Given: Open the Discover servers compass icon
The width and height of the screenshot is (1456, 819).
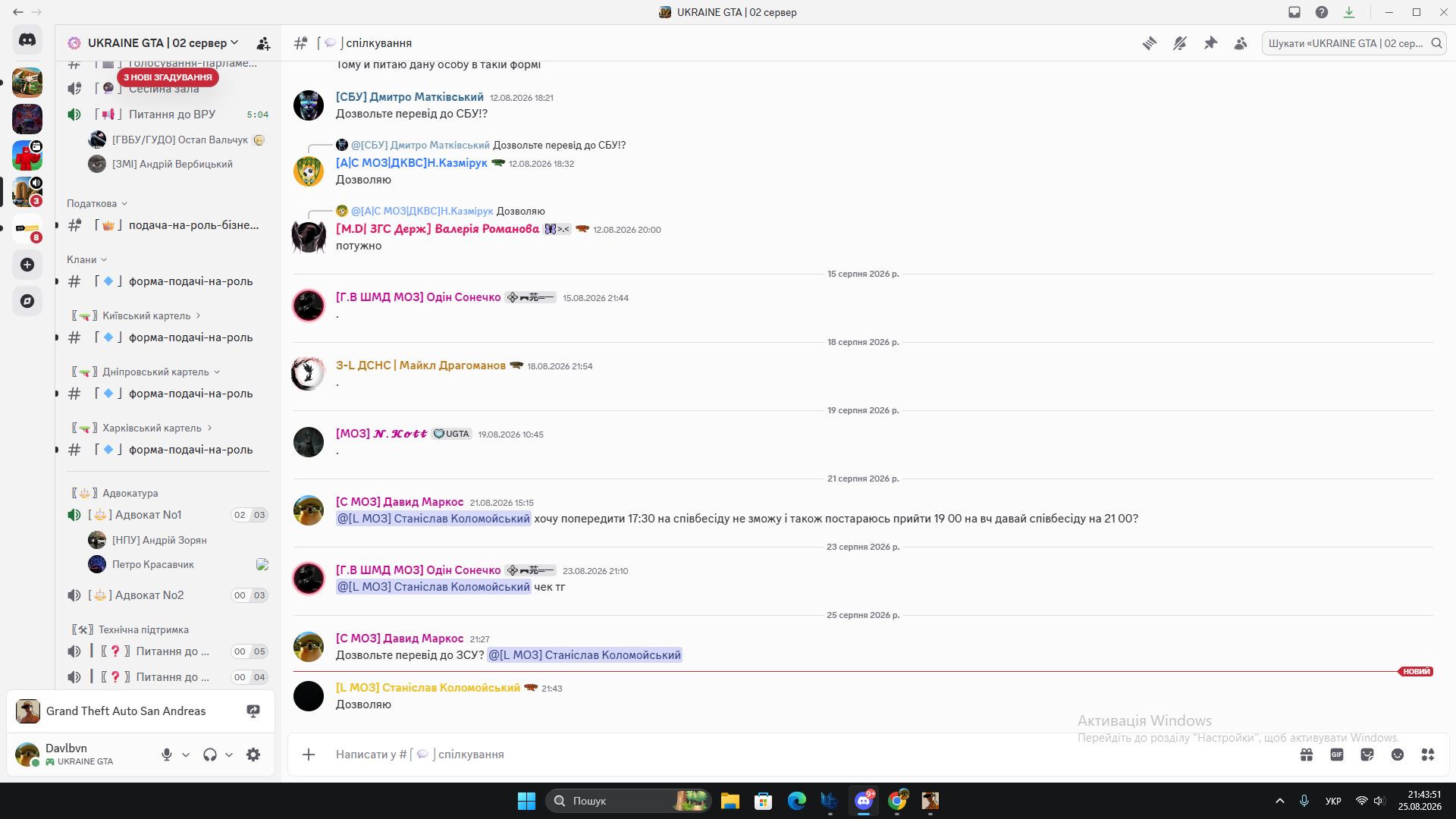Looking at the screenshot, I should (27, 301).
